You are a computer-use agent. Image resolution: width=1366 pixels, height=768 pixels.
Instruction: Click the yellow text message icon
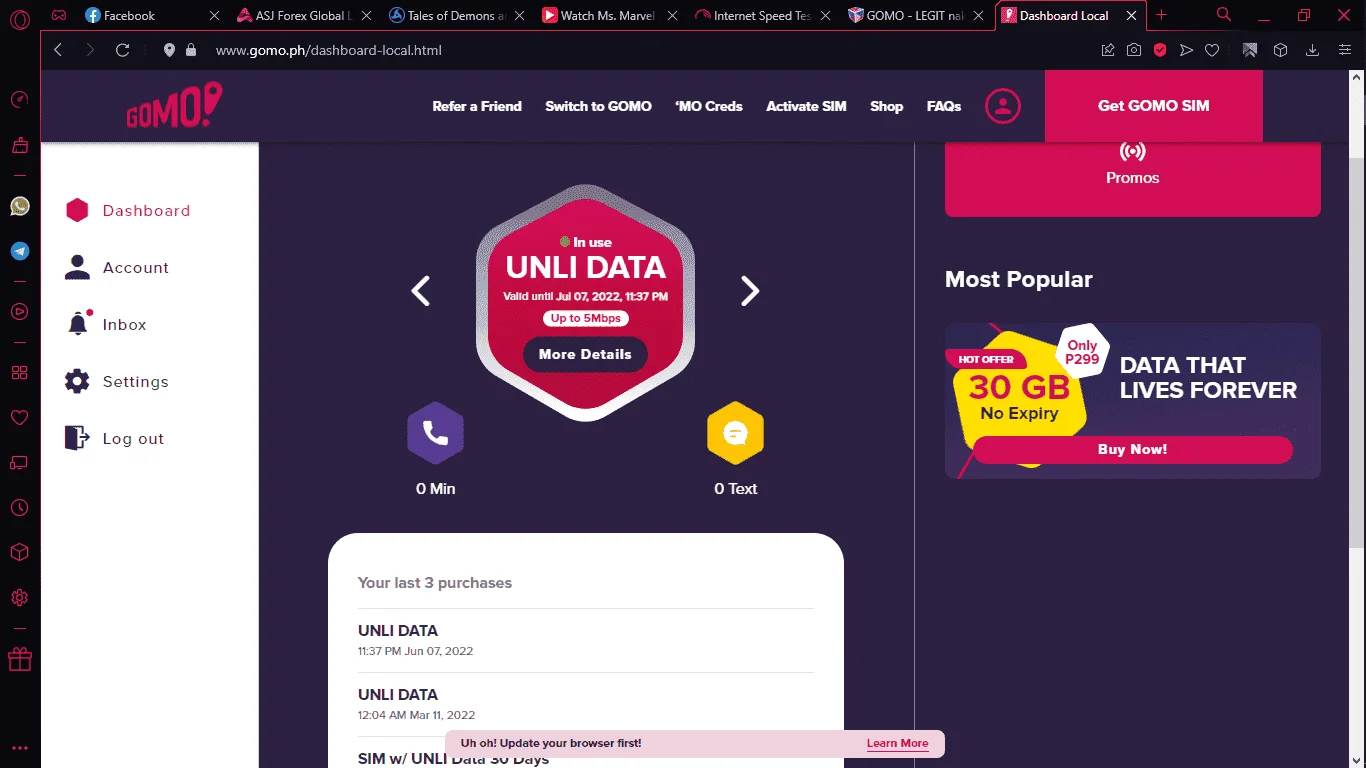pos(735,433)
